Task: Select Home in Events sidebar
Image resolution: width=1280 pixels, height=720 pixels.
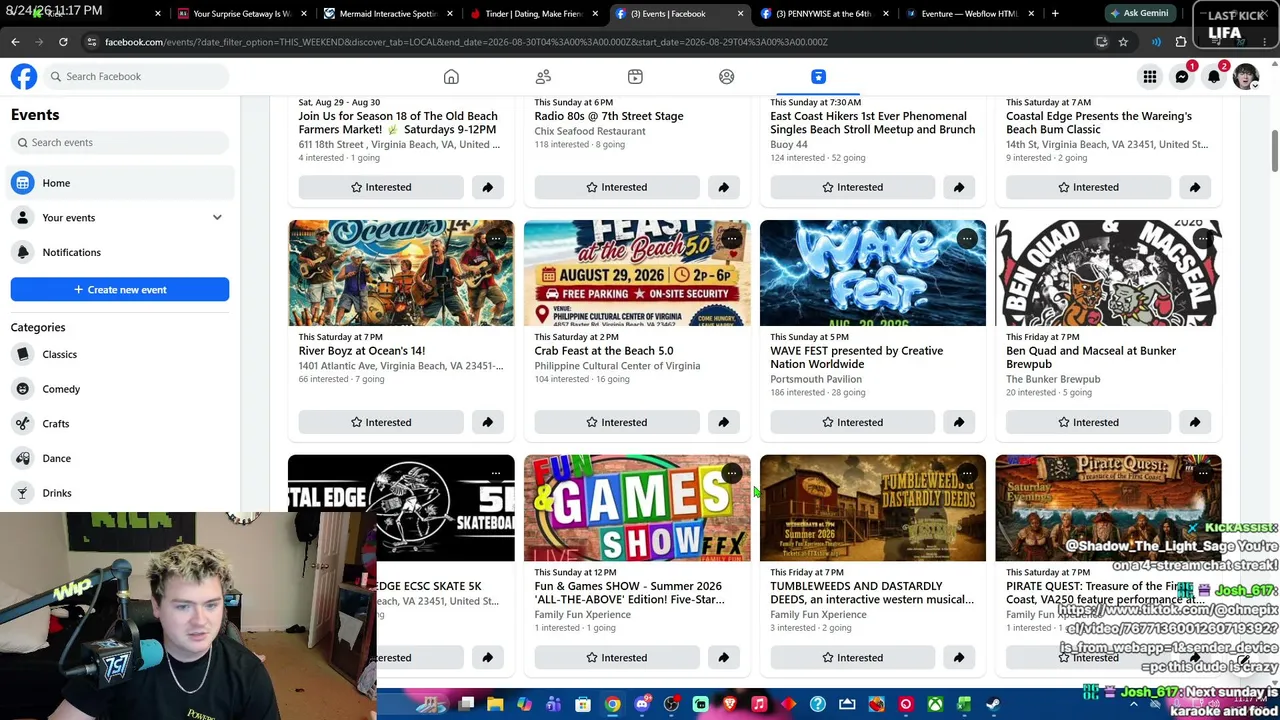Action: 120,183
